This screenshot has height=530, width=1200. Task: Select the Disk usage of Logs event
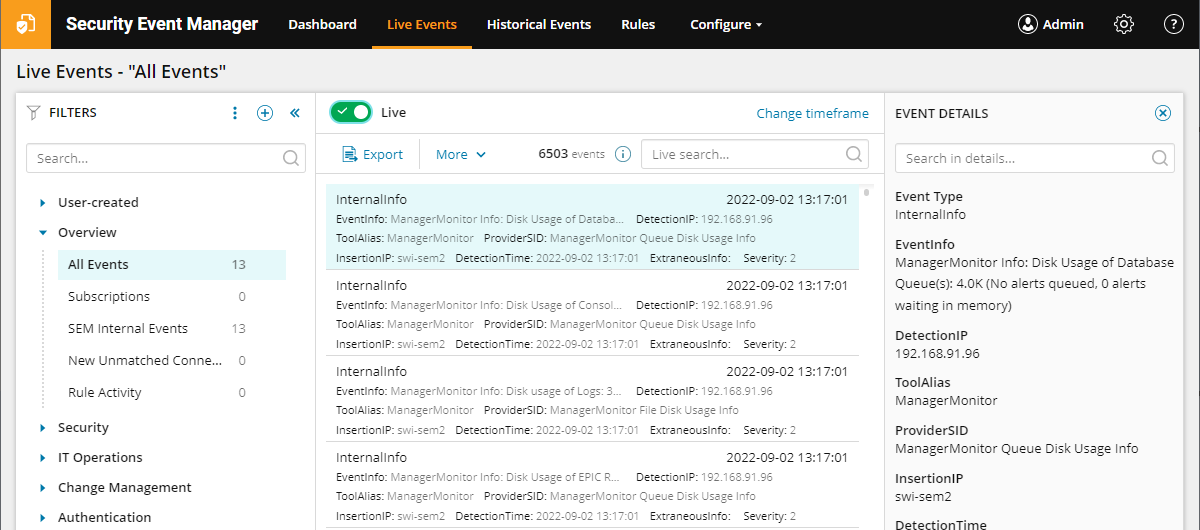[592, 400]
